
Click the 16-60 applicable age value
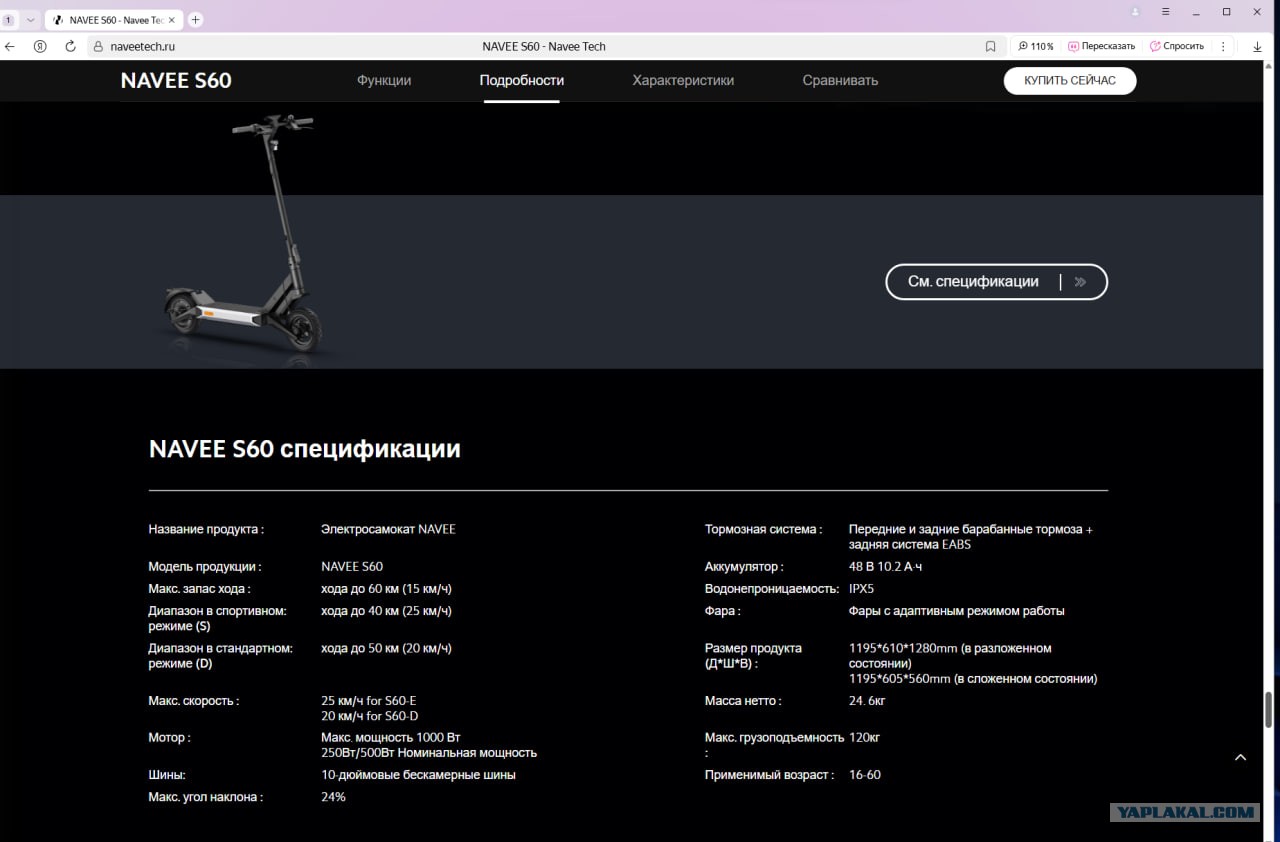[x=865, y=775]
